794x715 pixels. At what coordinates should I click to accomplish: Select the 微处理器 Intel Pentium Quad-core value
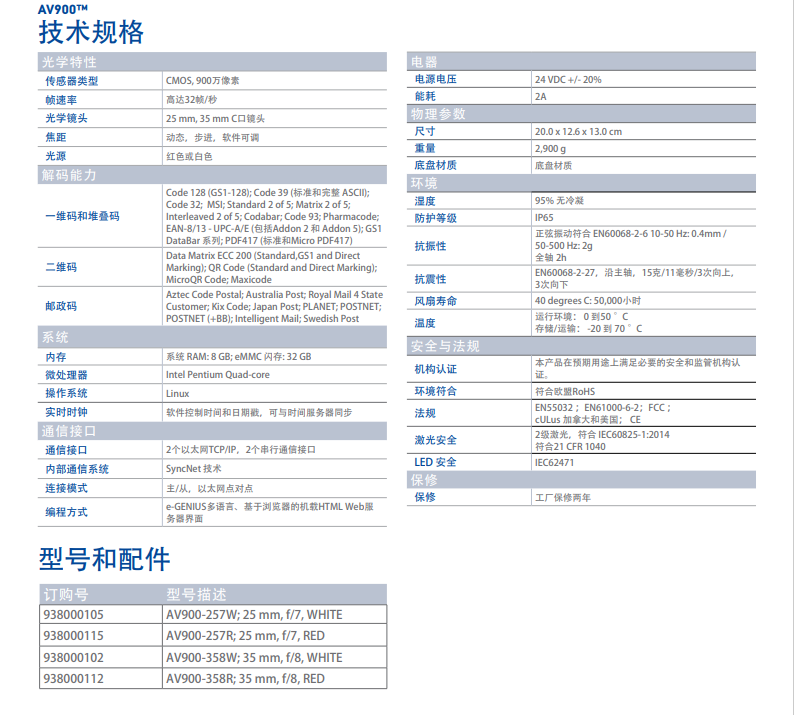coord(217,375)
